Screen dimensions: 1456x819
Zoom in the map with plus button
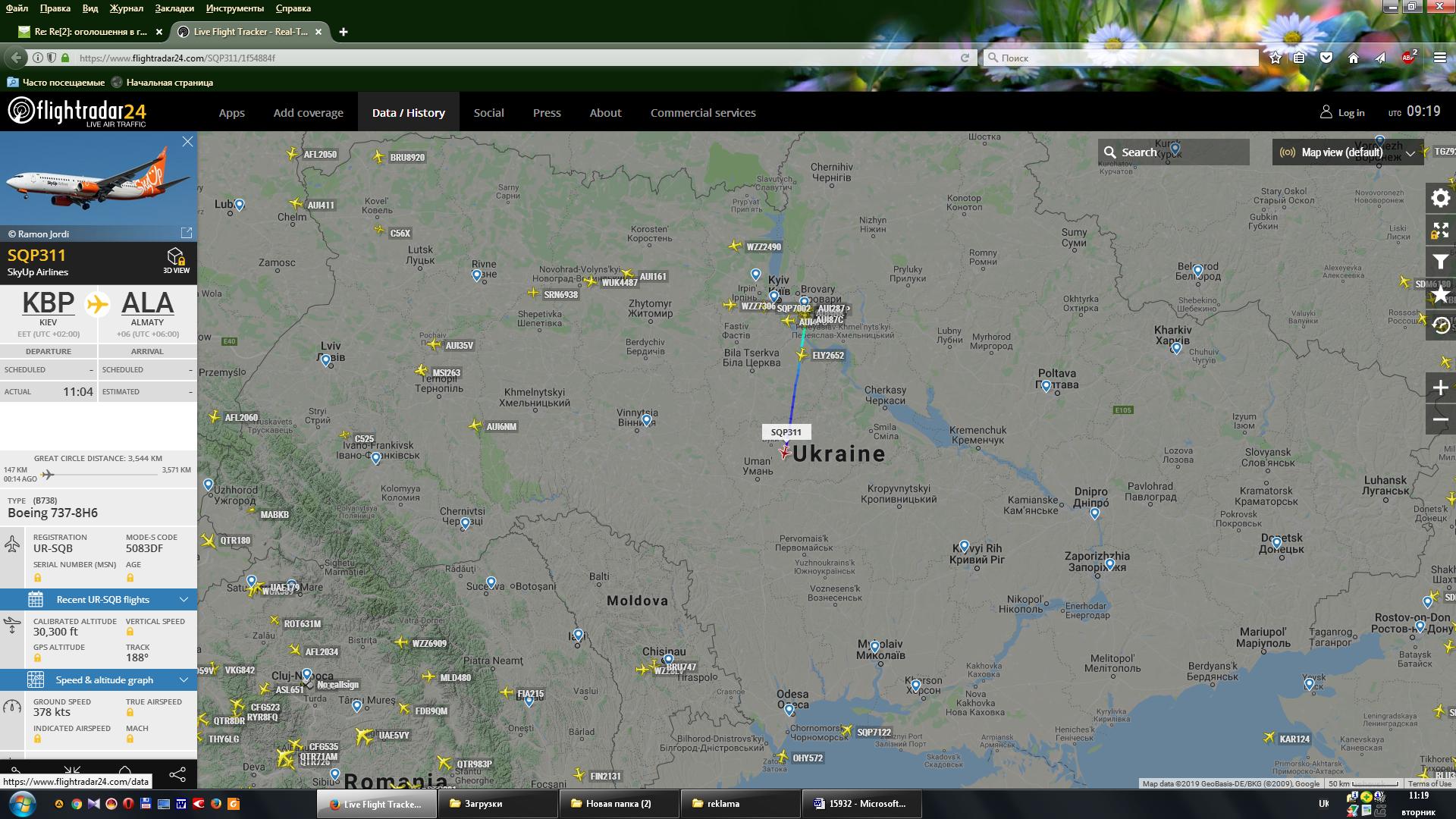pyautogui.click(x=1440, y=388)
